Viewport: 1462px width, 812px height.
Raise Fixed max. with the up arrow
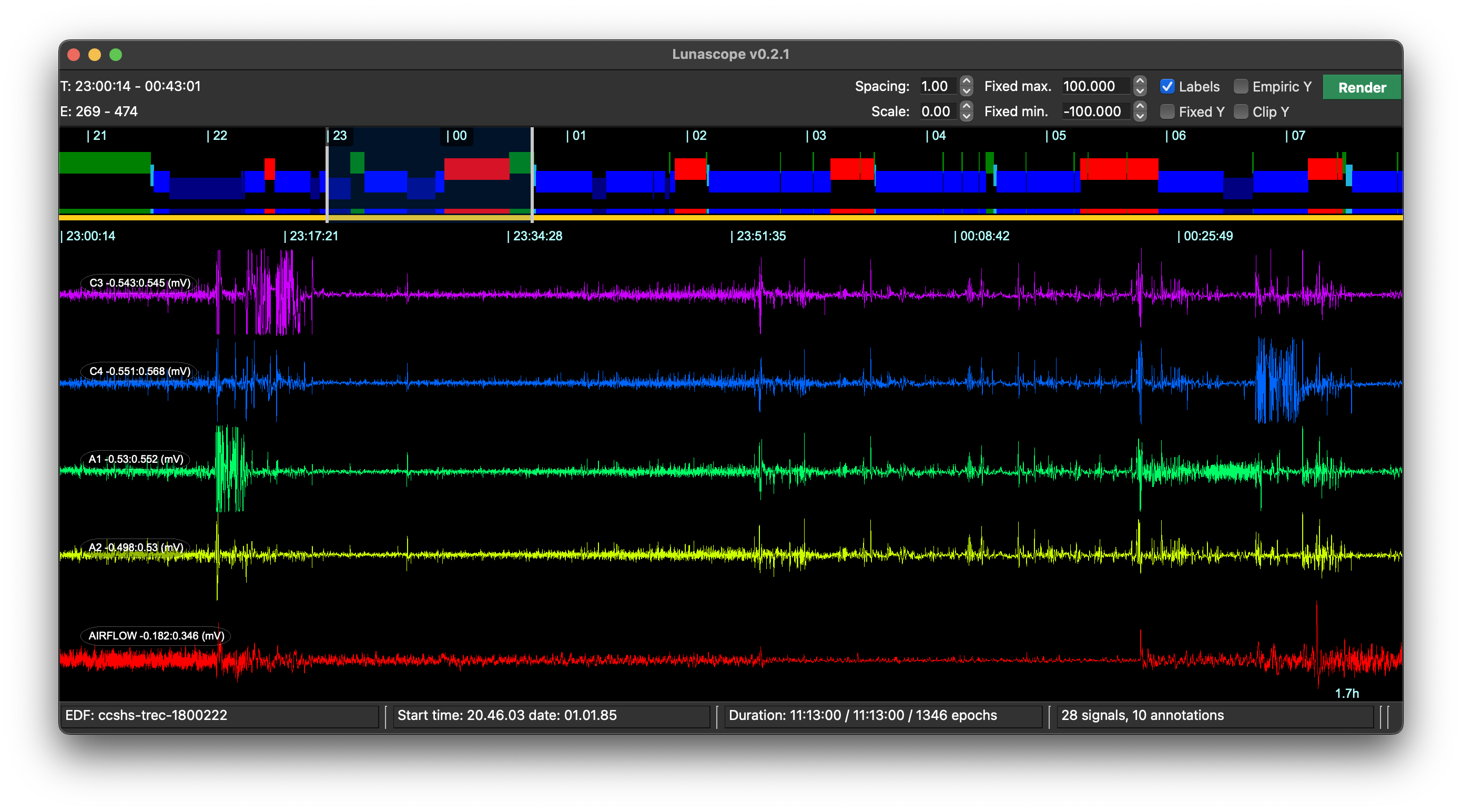(1140, 81)
